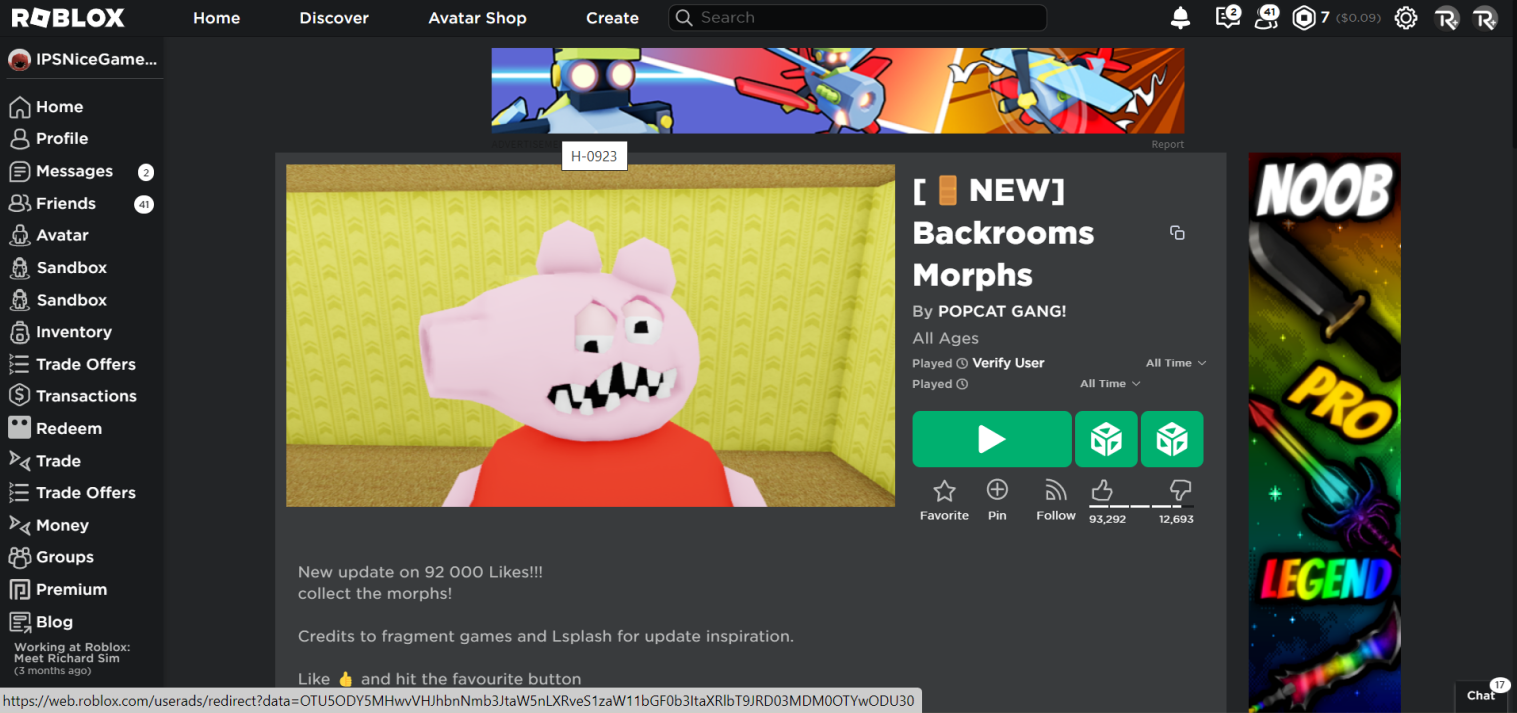The height and width of the screenshot is (713, 1517).
Task: Give the game a thumbs down
Action: point(1180,490)
